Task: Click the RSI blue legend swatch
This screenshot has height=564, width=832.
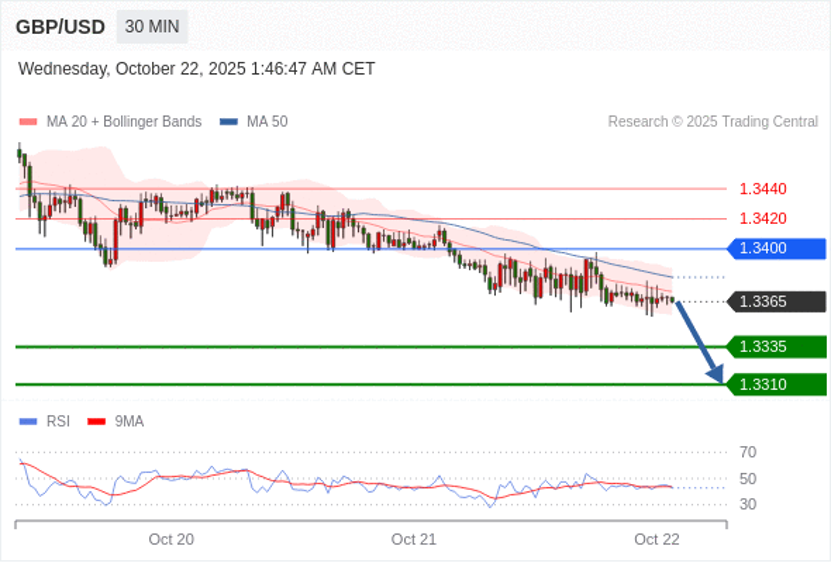Action: point(28,421)
